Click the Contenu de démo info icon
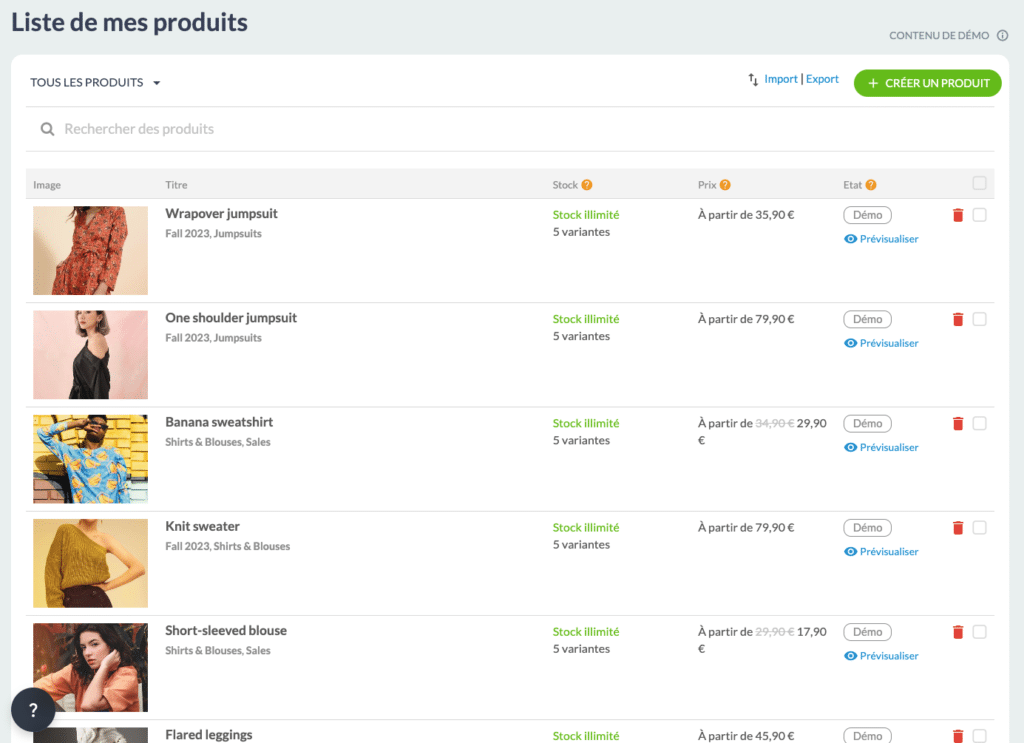Viewport: 1024px width, 743px height. pos(1002,36)
